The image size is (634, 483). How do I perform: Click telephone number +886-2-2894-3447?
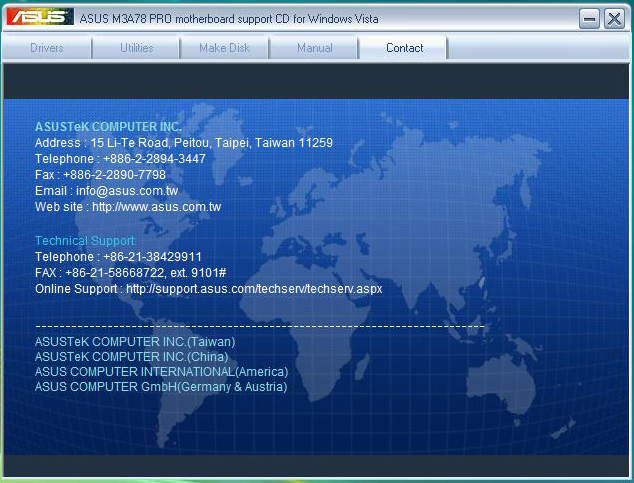(154, 159)
